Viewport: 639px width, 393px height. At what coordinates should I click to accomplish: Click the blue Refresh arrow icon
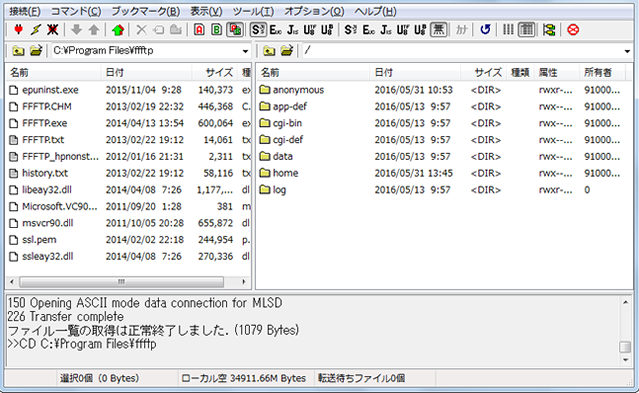tap(485, 30)
